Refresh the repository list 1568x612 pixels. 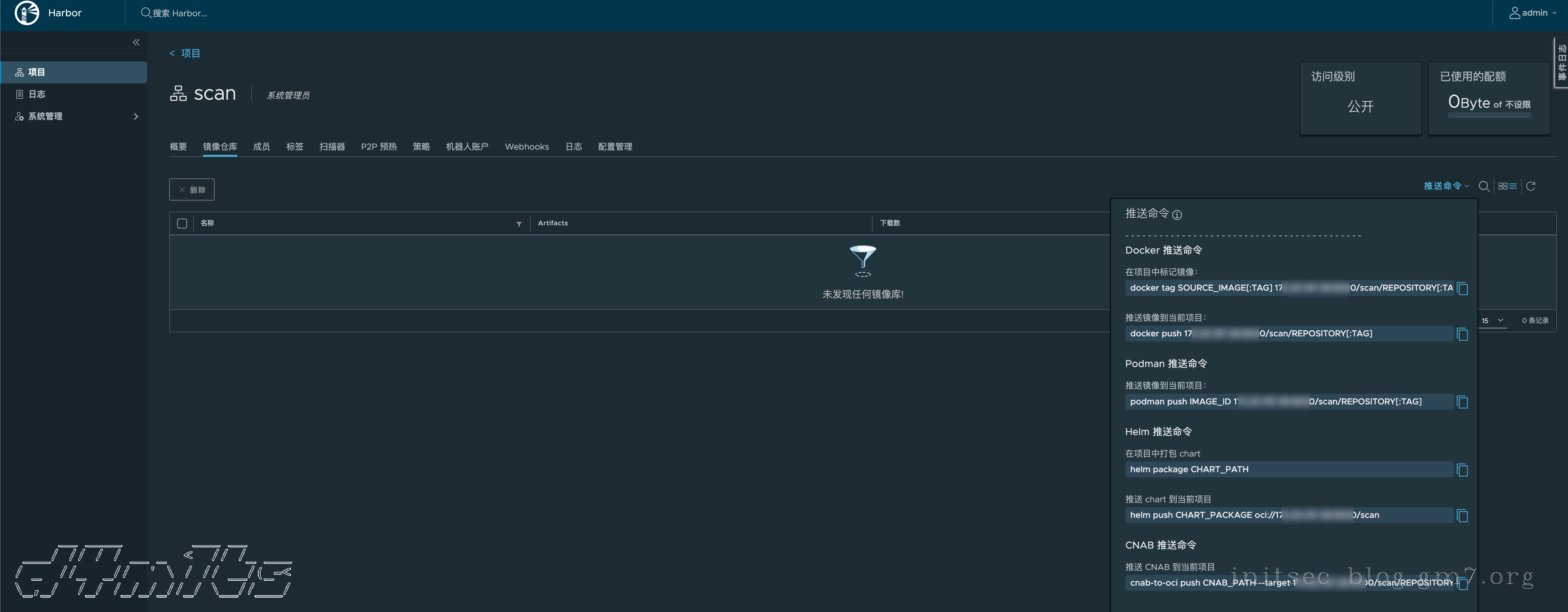tap(1531, 186)
